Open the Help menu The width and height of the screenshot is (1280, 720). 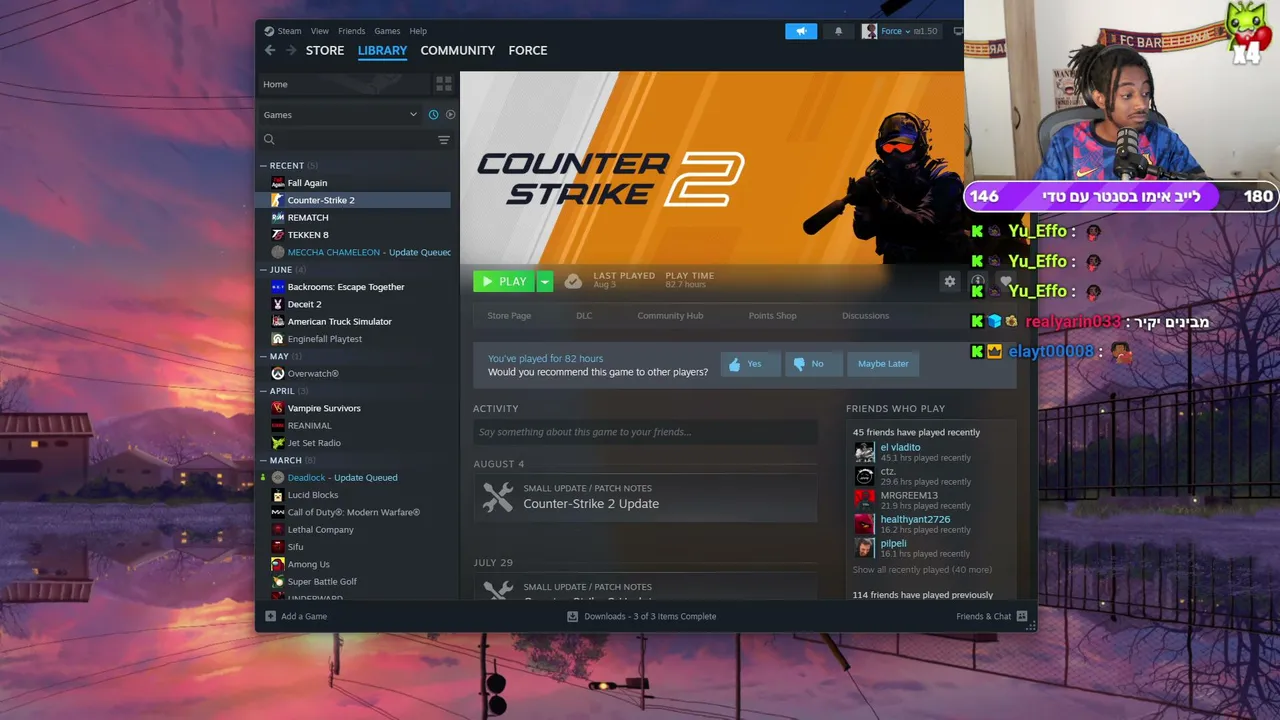[x=418, y=31]
